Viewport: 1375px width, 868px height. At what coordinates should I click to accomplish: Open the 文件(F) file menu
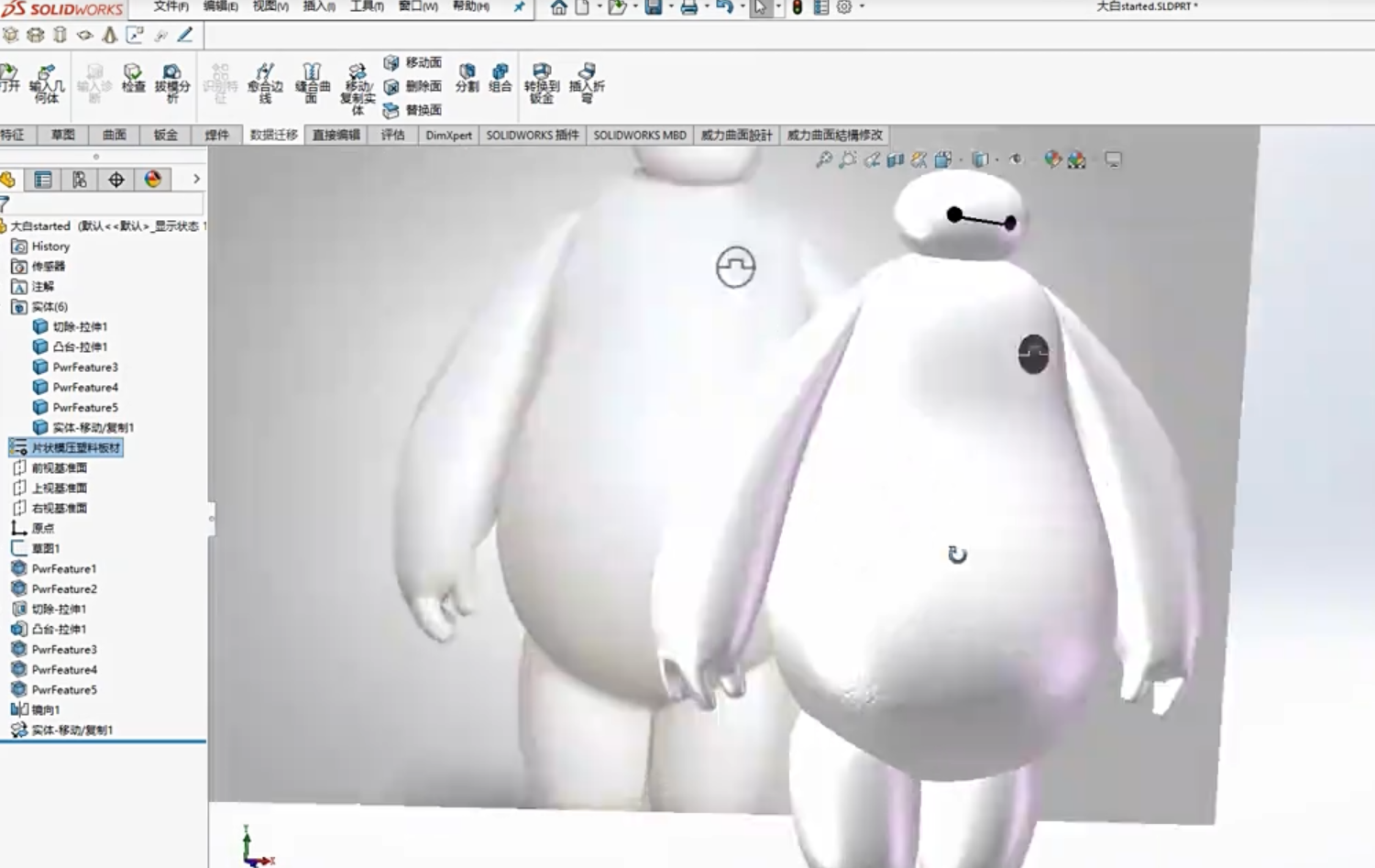click(171, 6)
